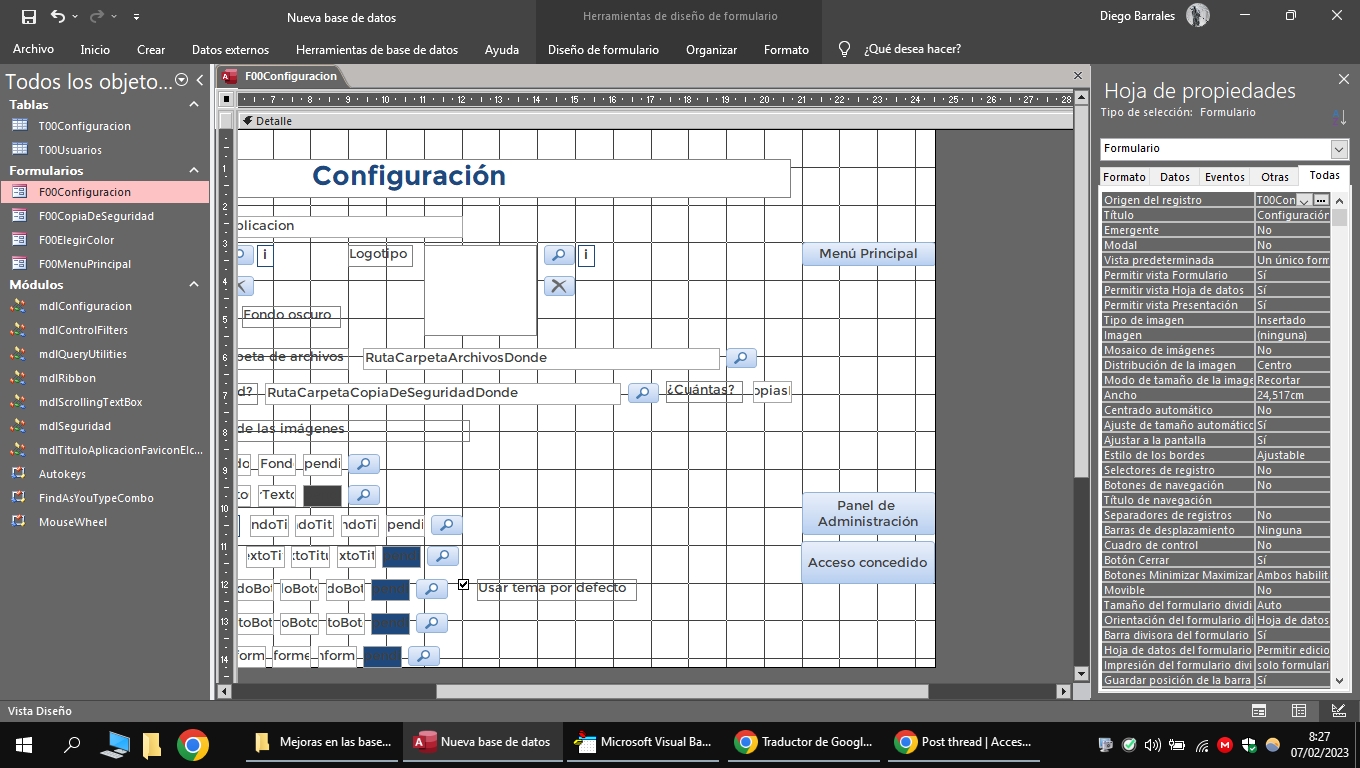Image resolution: width=1360 pixels, height=768 pixels.
Task: Switch to Form view from status bar
Action: tap(1259, 711)
